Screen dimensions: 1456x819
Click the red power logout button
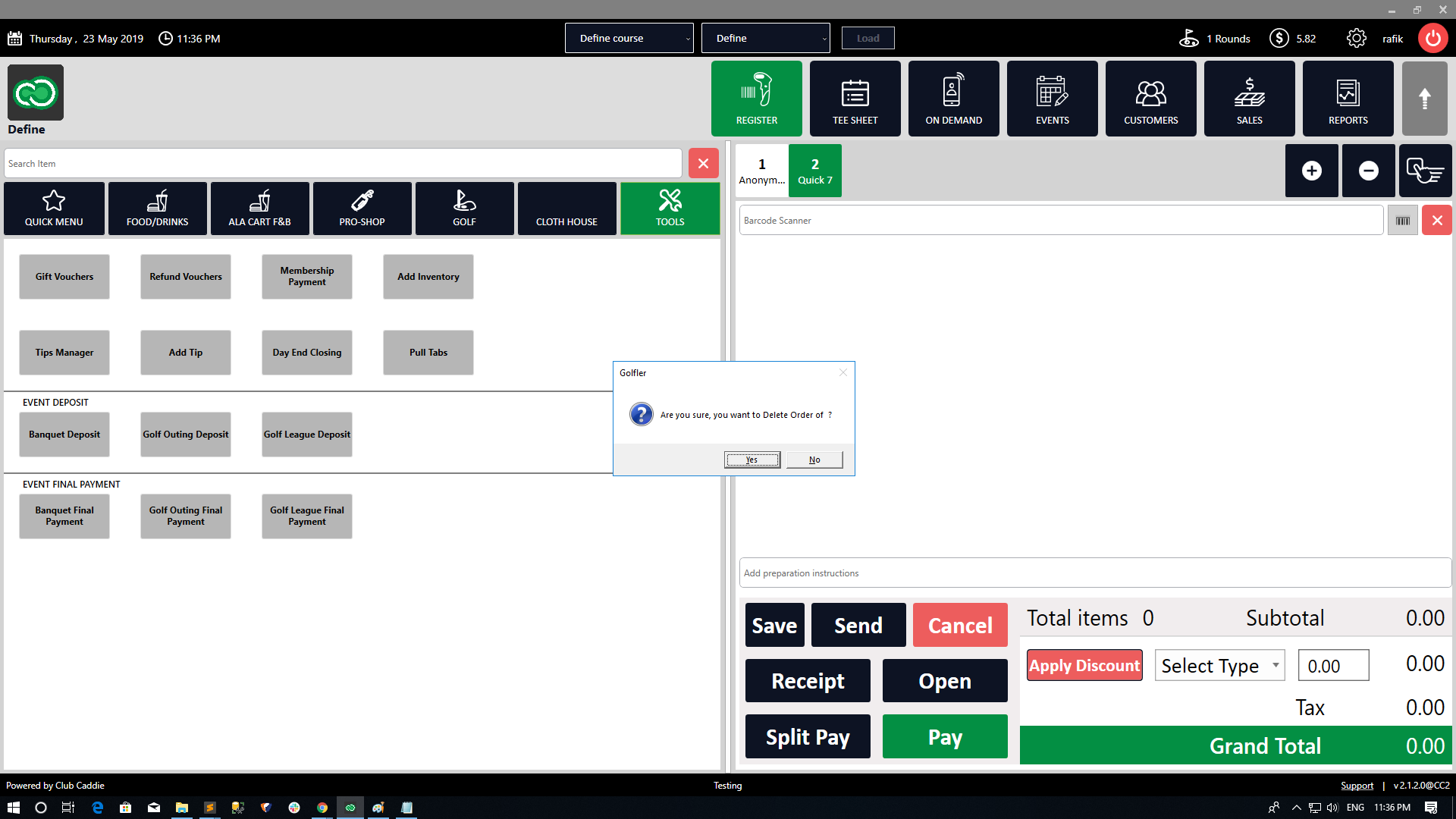tap(1432, 38)
